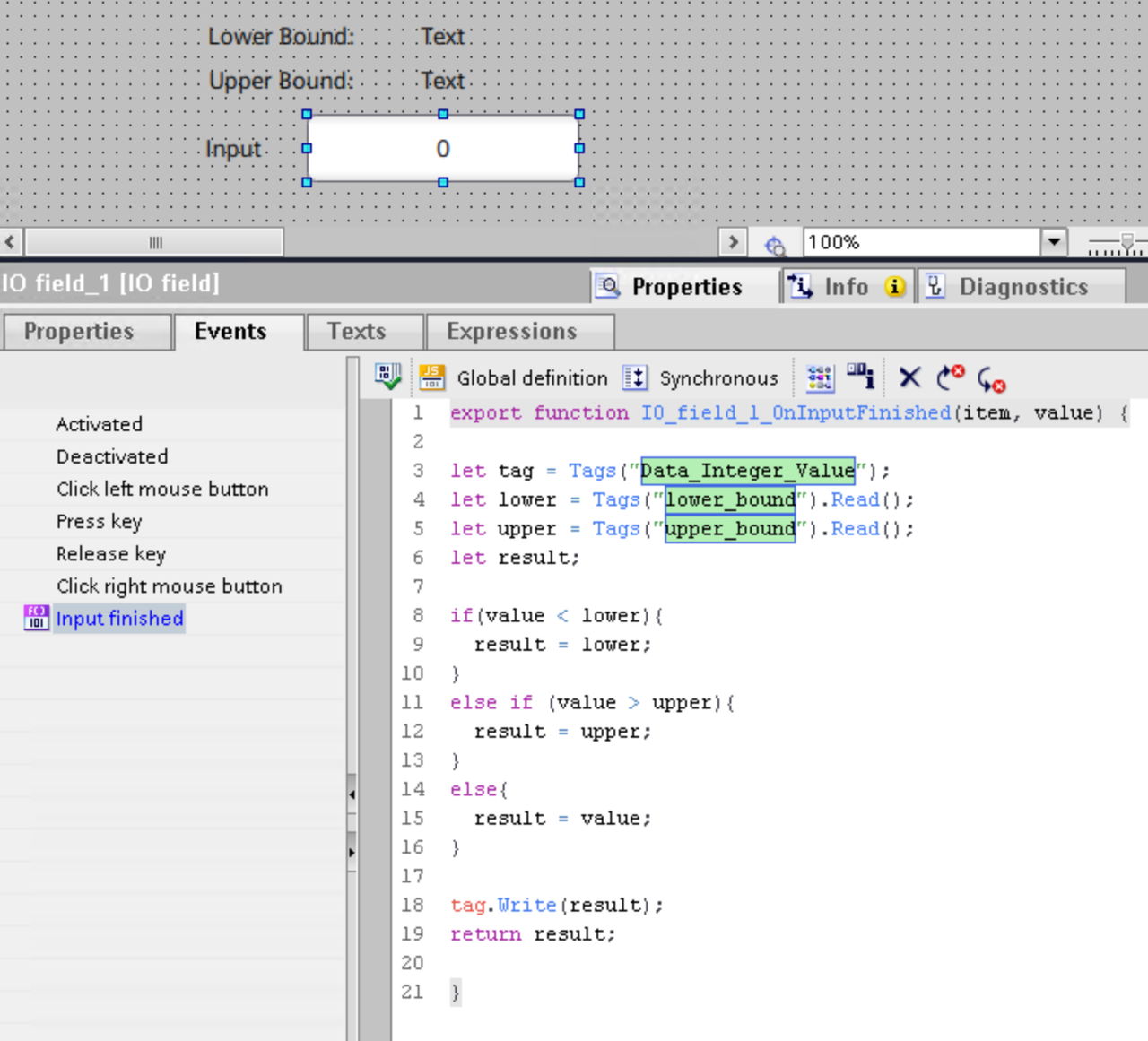Select the Click left mouse button event
Image resolution: width=1148 pixels, height=1041 pixels.
point(162,490)
